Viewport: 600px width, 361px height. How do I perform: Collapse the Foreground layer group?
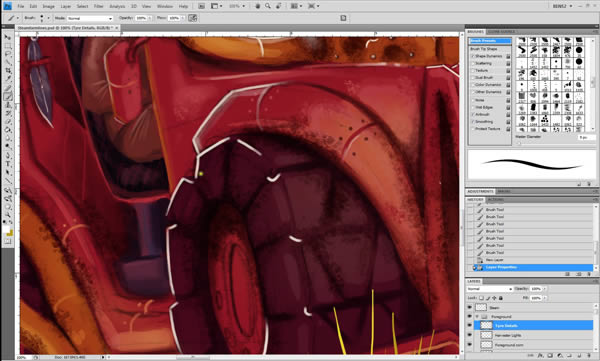click(477, 317)
